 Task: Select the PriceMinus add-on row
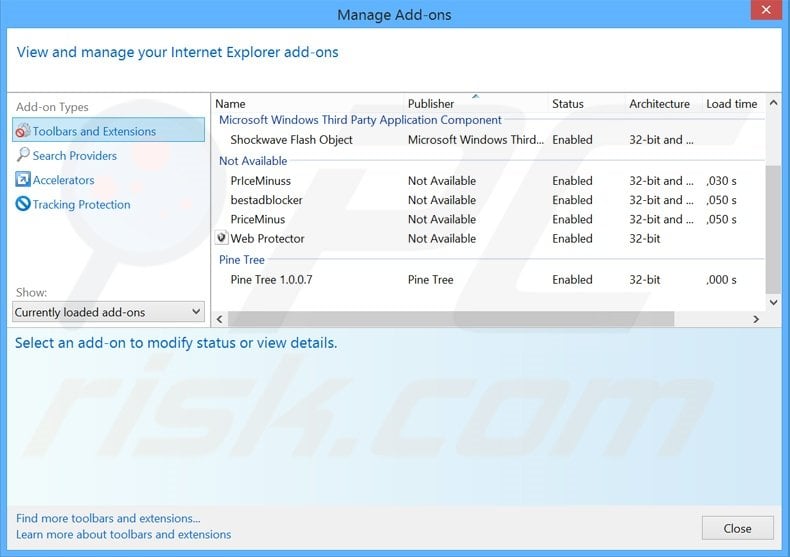coord(489,219)
